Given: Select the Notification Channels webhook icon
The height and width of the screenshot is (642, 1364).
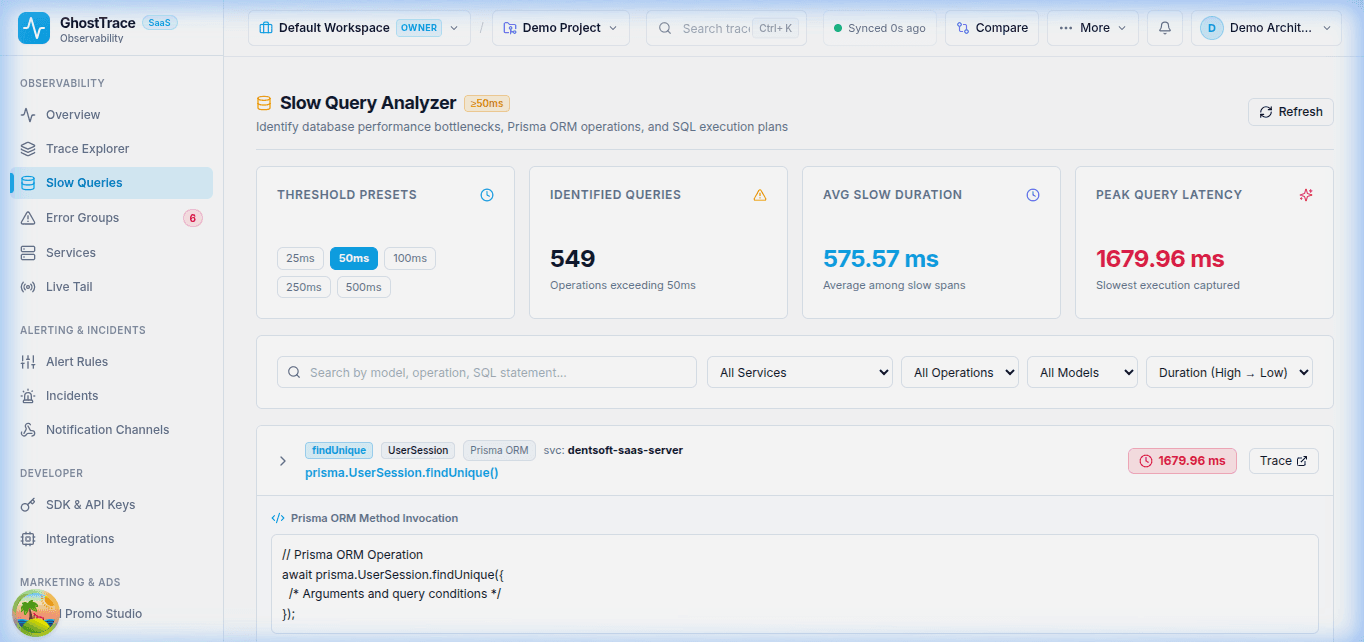Looking at the screenshot, I should coord(28,430).
